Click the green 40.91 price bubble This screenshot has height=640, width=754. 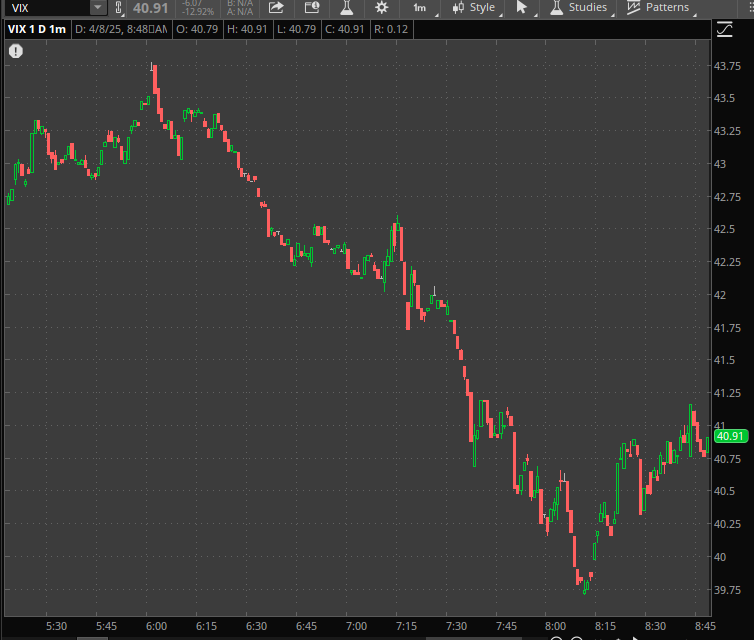coord(730,436)
